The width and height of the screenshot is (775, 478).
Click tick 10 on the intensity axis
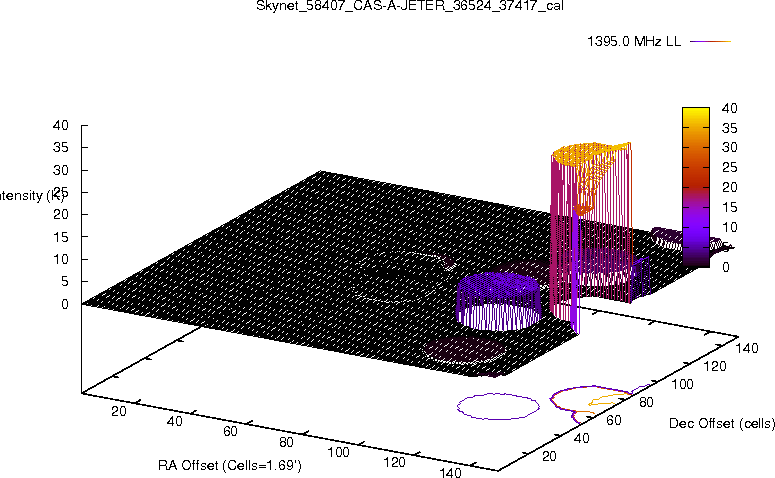coord(61,259)
